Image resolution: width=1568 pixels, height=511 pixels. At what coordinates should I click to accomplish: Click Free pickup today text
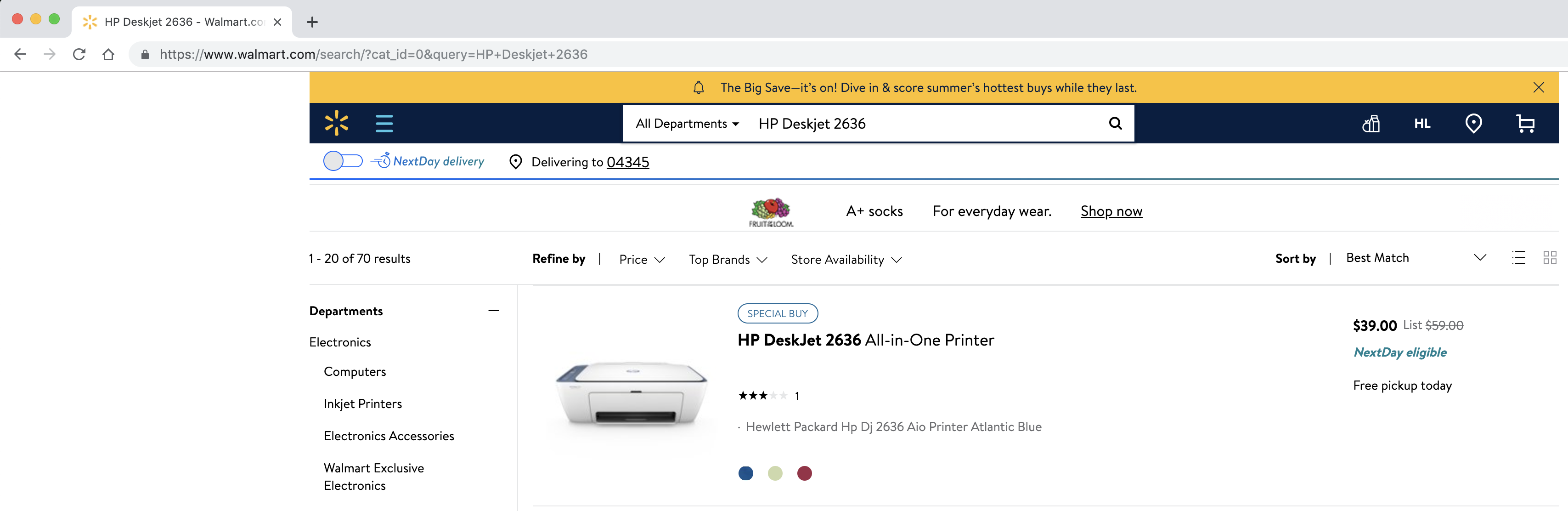pos(1402,386)
